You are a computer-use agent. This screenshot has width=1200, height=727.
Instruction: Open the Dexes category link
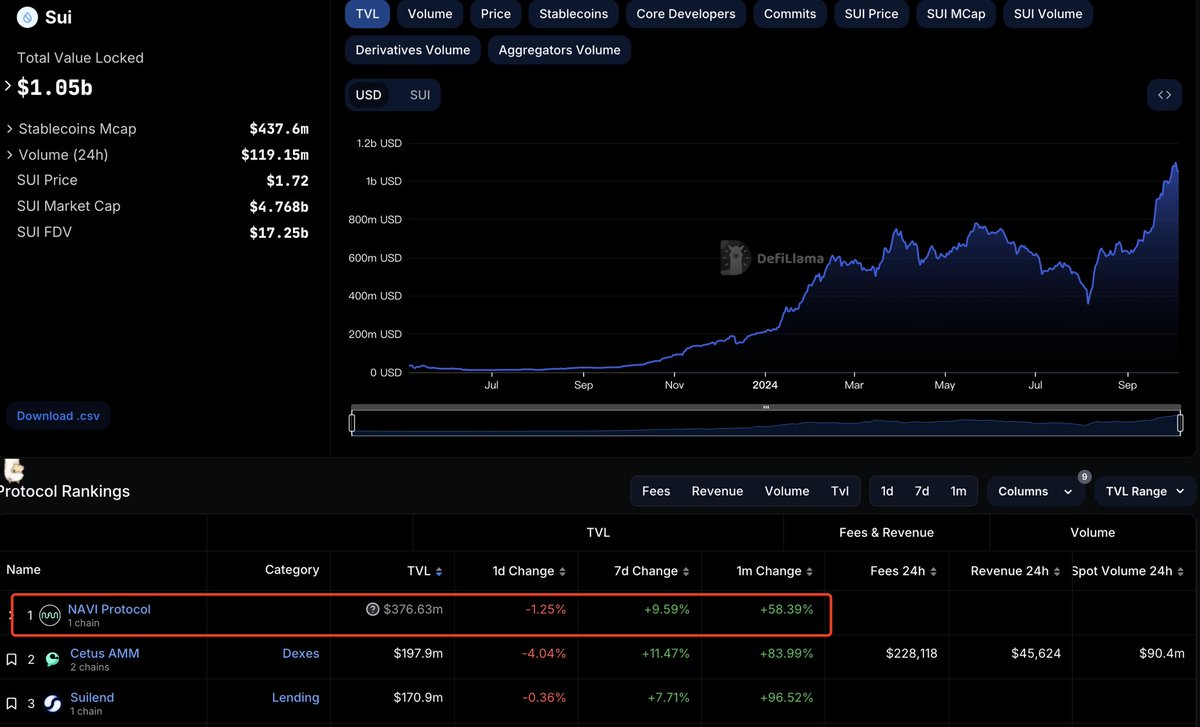(301, 653)
